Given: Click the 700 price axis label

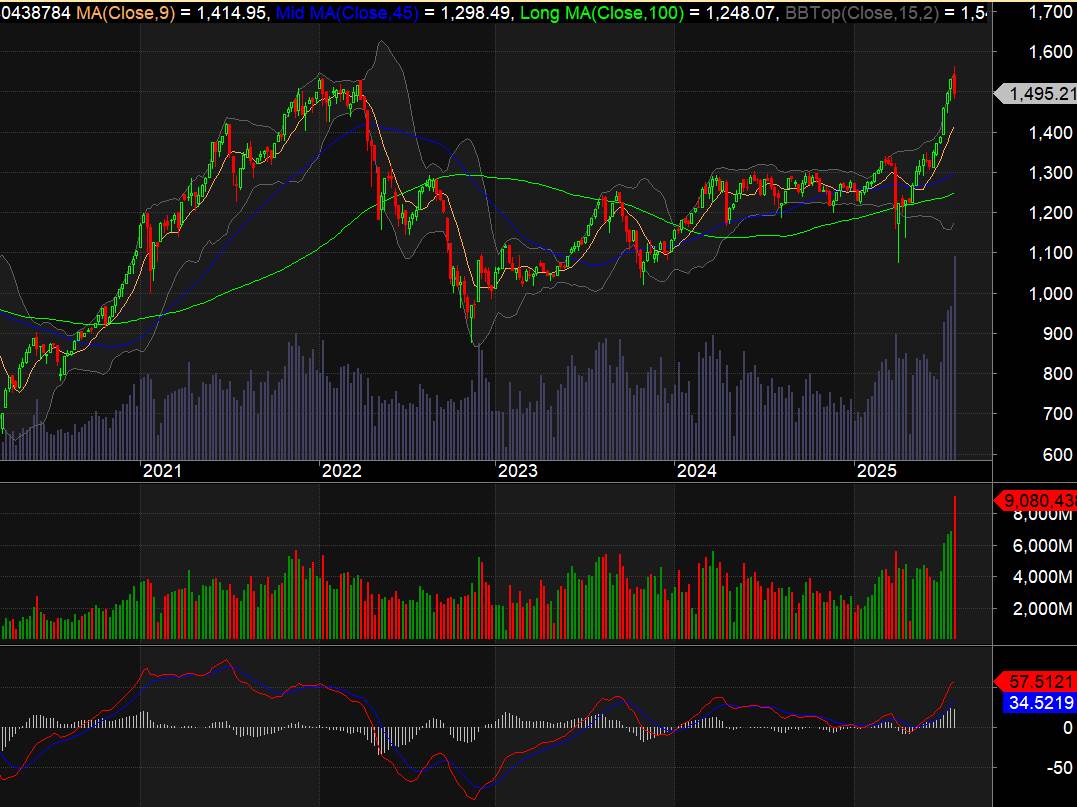Looking at the screenshot, I should tap(1056, 414).
